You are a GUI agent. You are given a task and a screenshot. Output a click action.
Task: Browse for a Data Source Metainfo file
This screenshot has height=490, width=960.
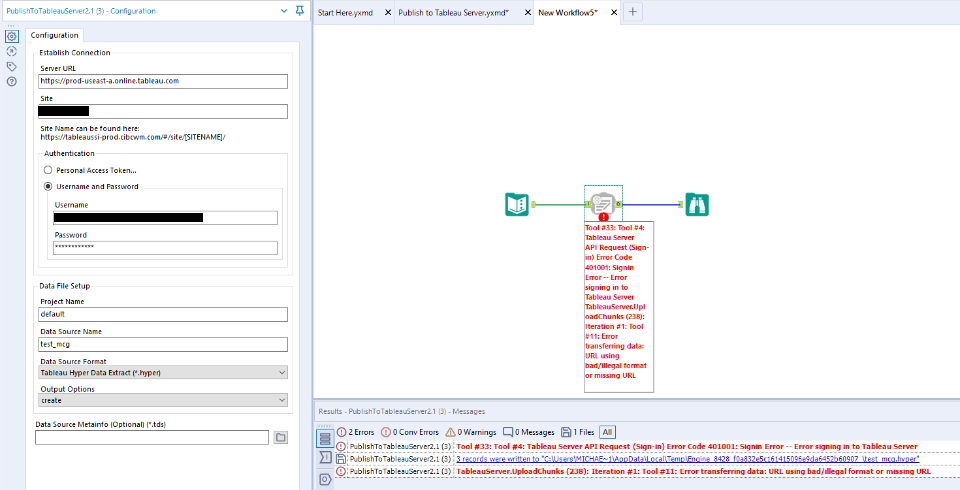coord(280,437)
